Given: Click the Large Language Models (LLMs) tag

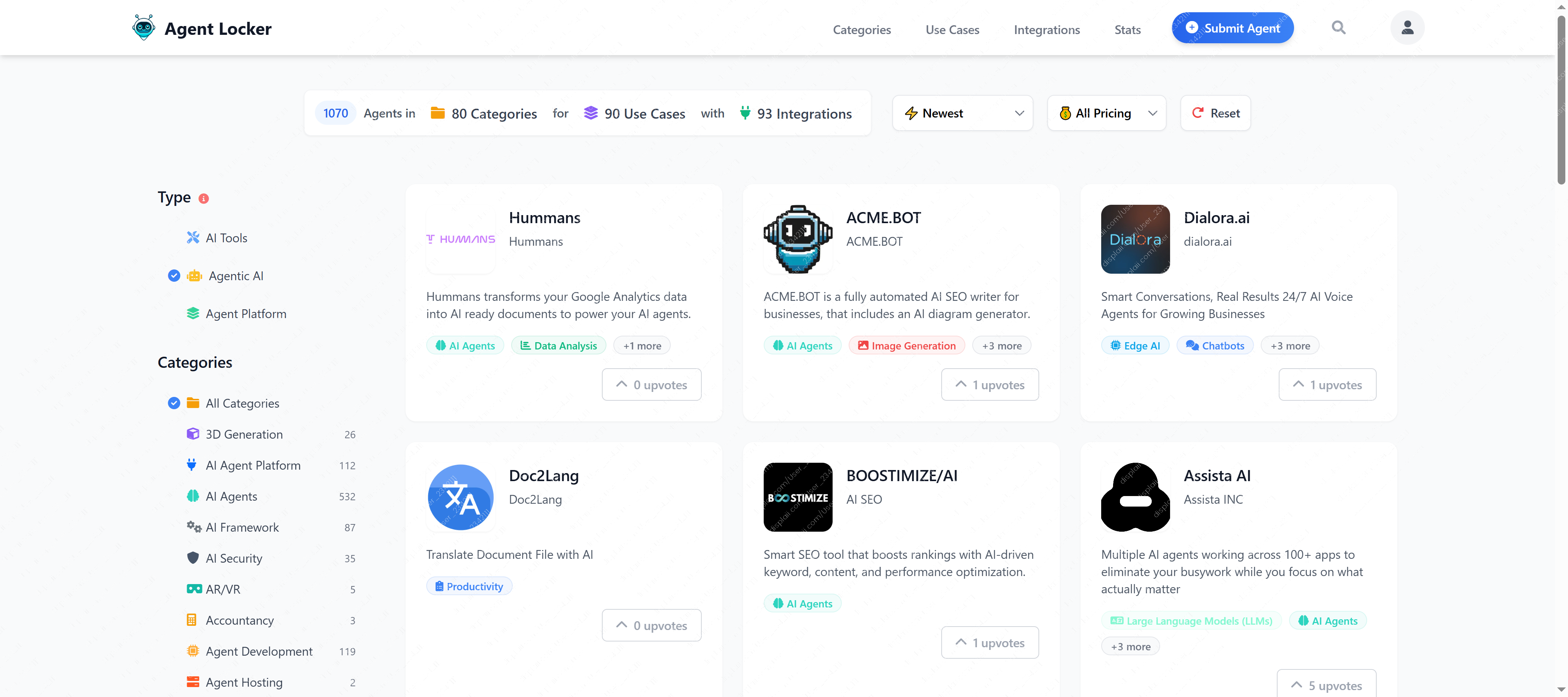Looking at the screenshot, I should [x=1191, y=621].
